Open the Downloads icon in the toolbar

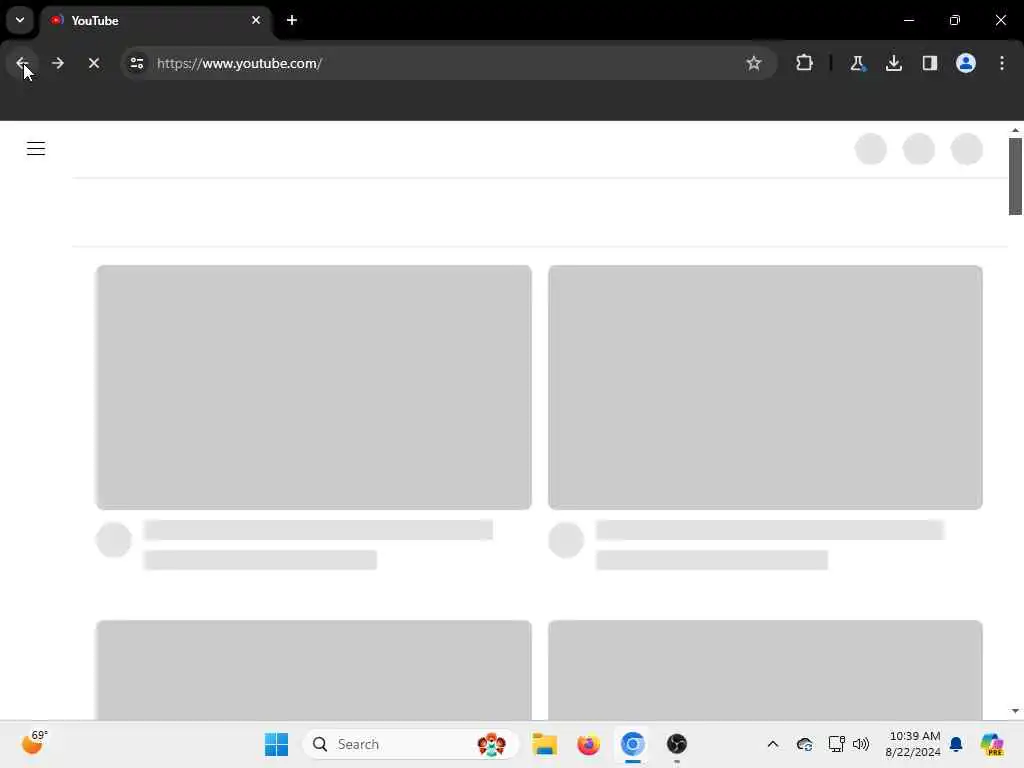click(x=893, y=63)
